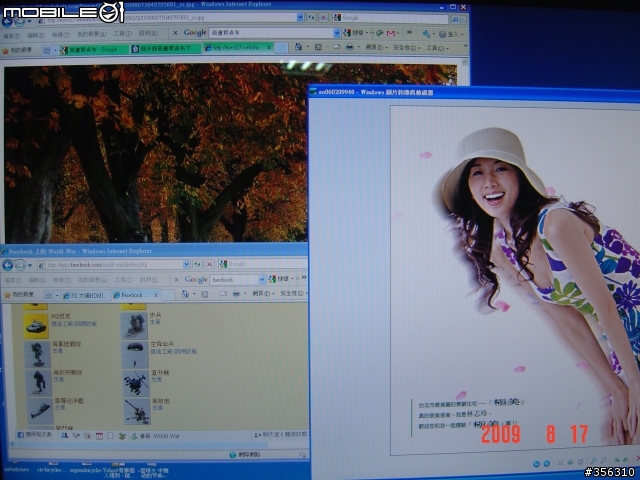Switch to the first Google tab in the top IE window
The height and width of the screenshot is (480, 640).
click(x=93, y=49)
